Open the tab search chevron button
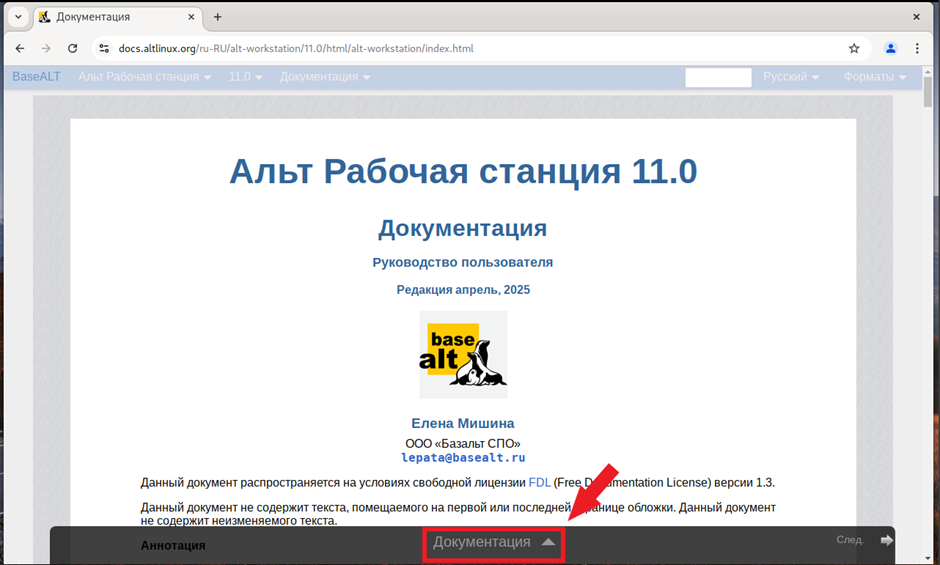The height and width of the screenshot is (565, 940). point(18,17)
